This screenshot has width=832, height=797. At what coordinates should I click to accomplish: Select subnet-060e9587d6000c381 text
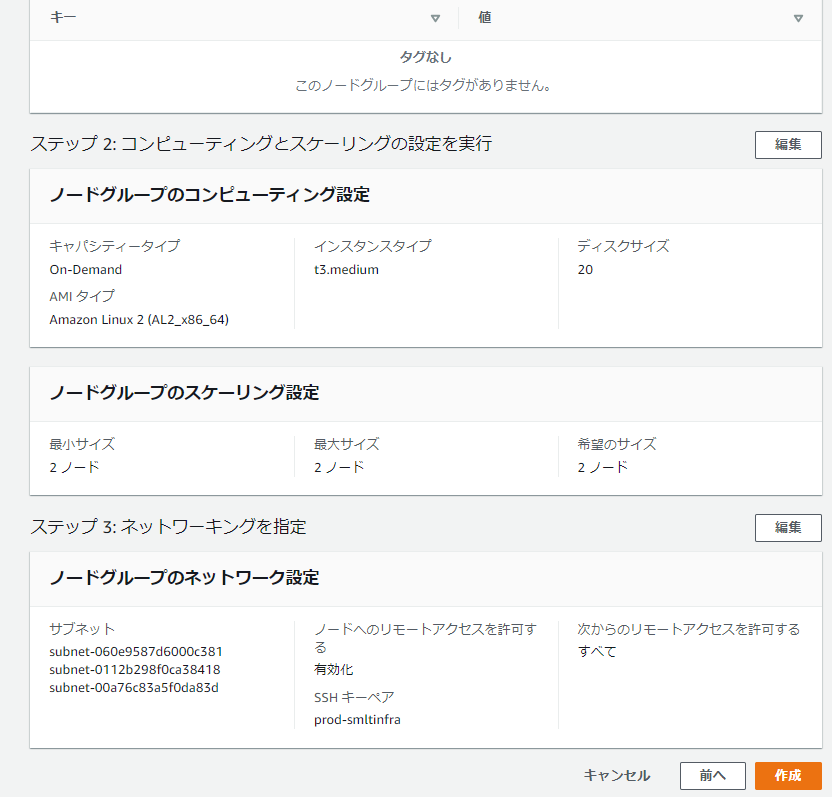[x=136, y=651]
